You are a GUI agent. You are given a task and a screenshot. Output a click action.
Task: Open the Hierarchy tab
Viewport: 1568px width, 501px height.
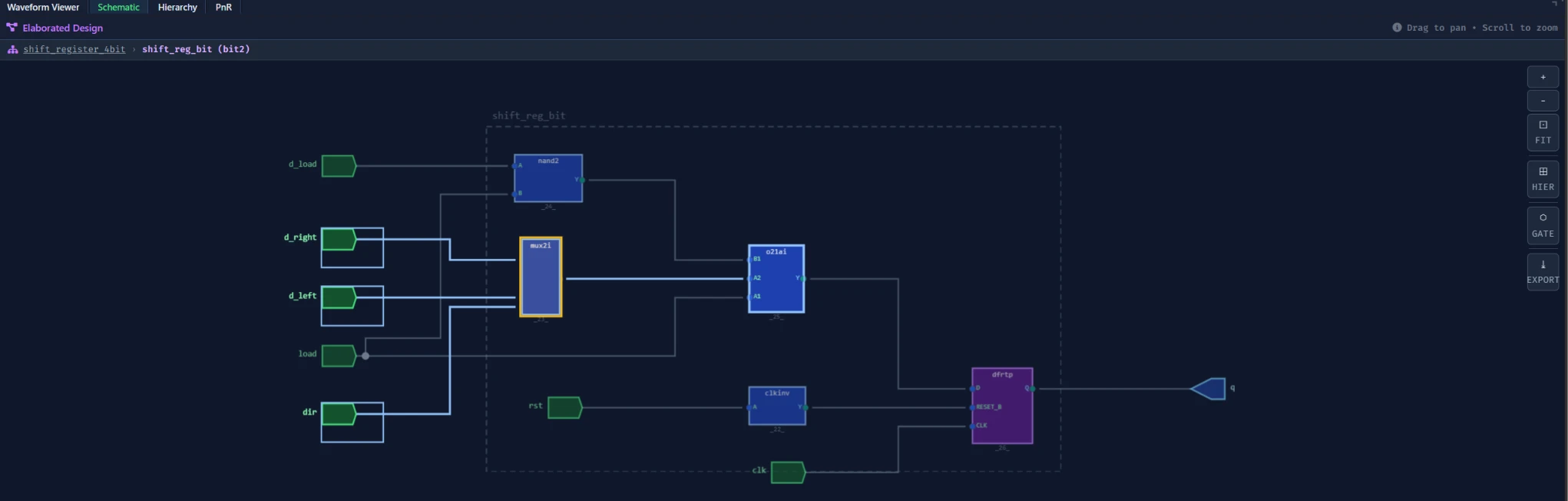[177, 7]
